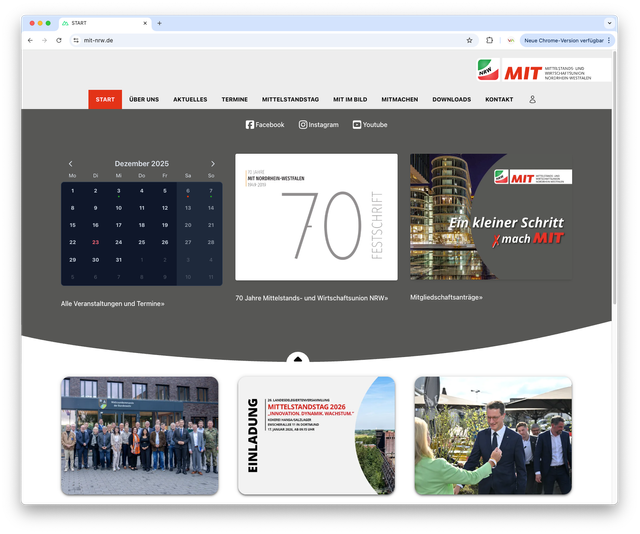Viewport: 640px width, 534px height.
Task: Open the Mitgliedschaftsanträge link
Action: [446, 297]
